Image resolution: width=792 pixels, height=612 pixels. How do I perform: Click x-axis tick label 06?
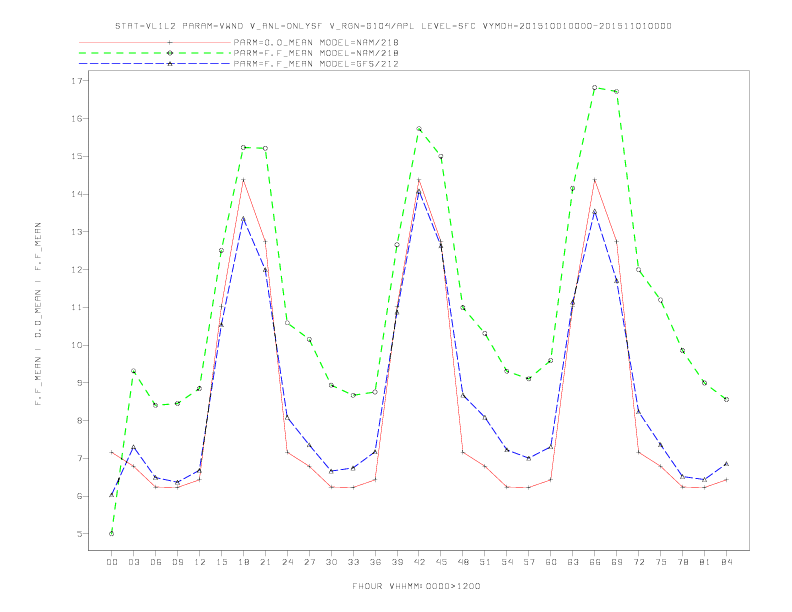pos(156,562)
